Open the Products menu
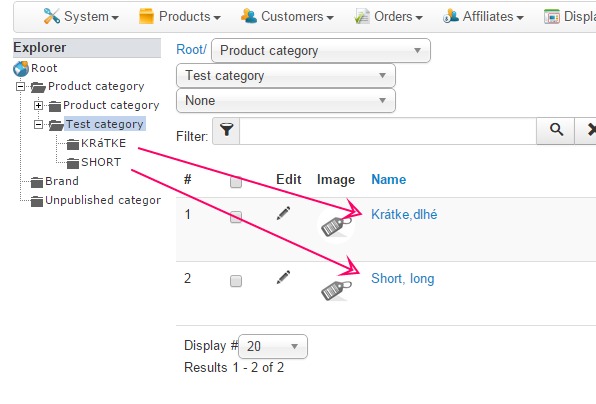The width and height of the screenshot is (596, 404). pos(180,17)
